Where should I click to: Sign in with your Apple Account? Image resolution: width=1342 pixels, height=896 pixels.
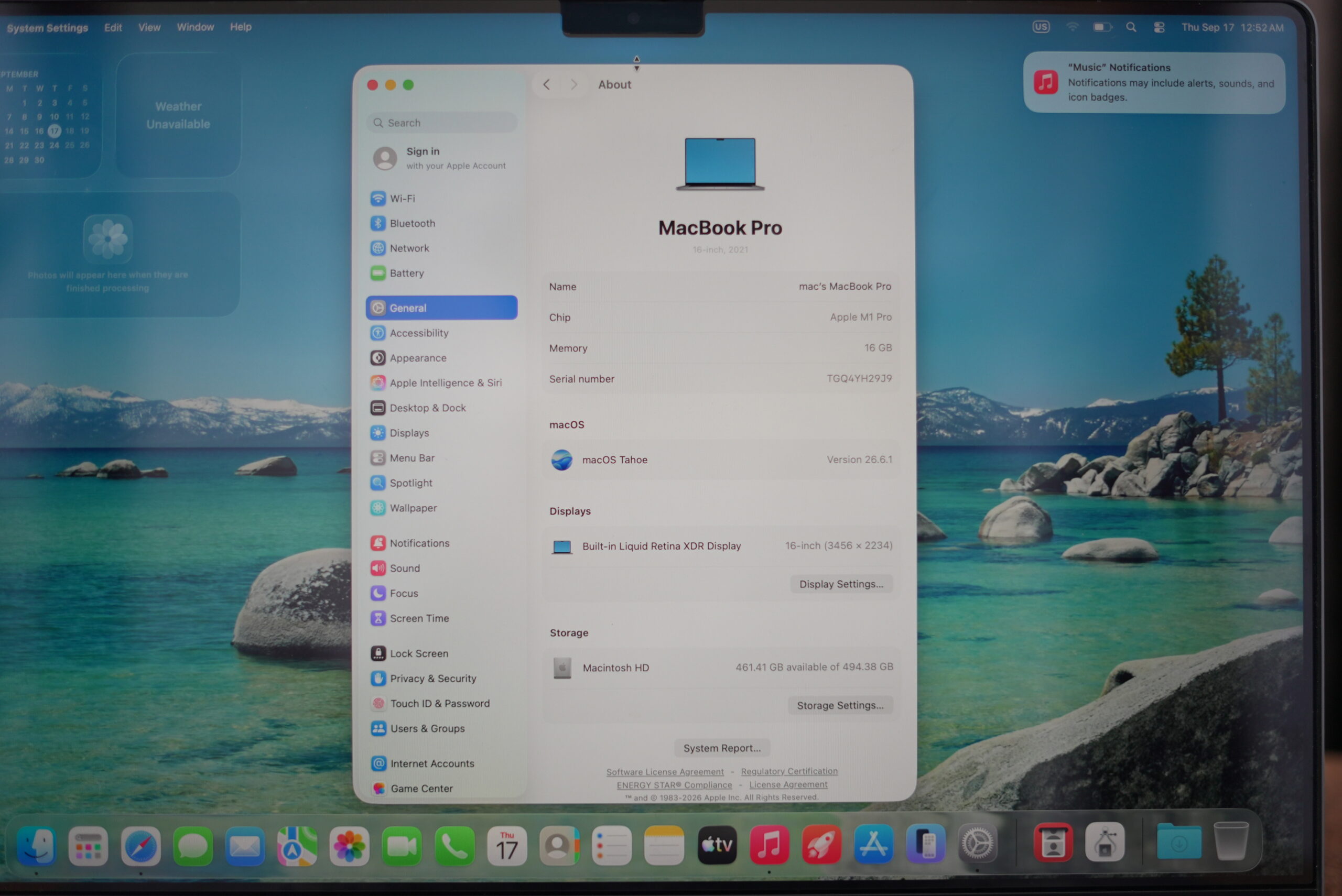pyautogui.click(x=441, y=158)
